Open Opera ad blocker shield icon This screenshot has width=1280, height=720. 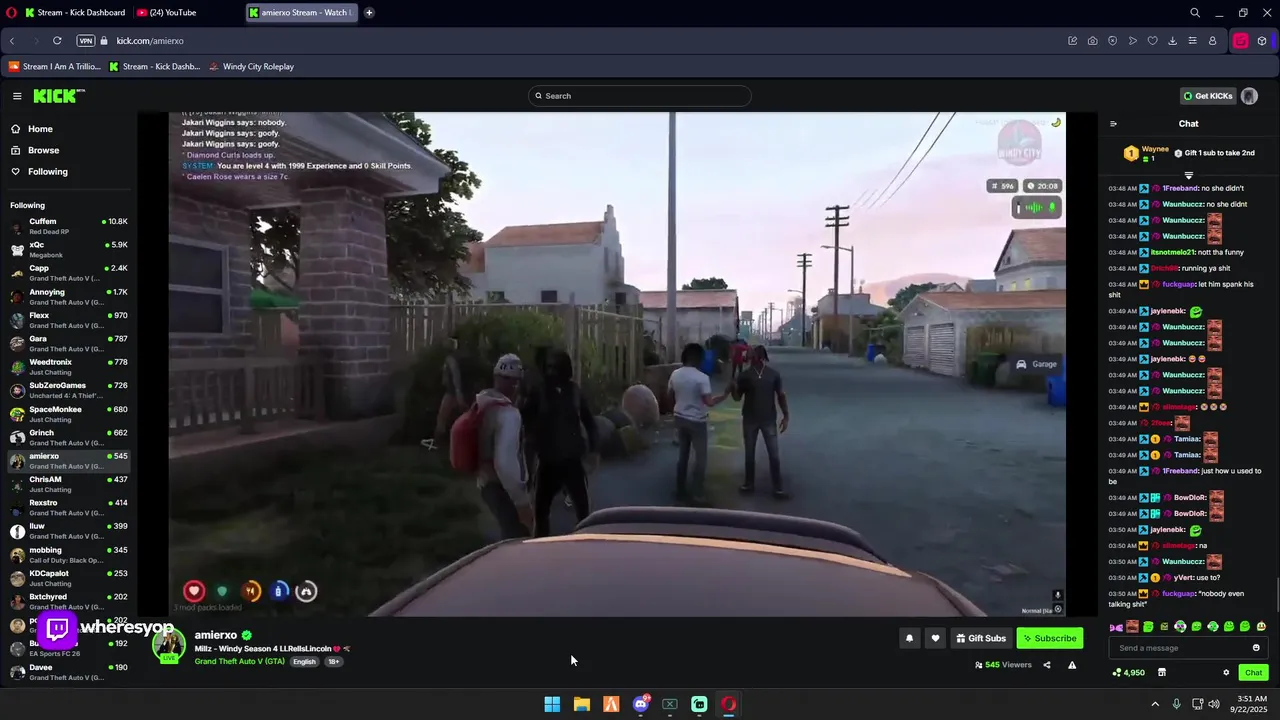[x=1112, y=41]
